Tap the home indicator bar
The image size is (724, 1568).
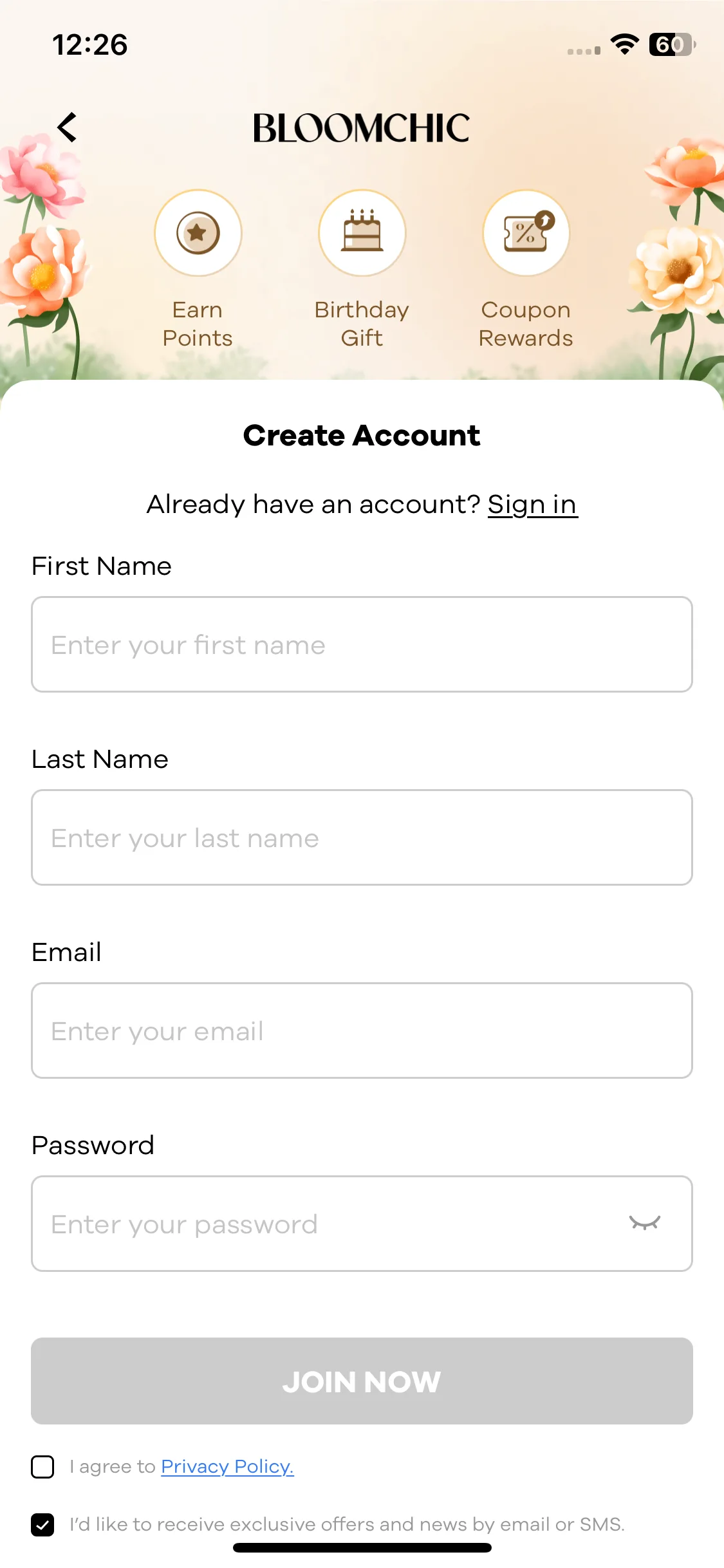[x=362, y=1547]
